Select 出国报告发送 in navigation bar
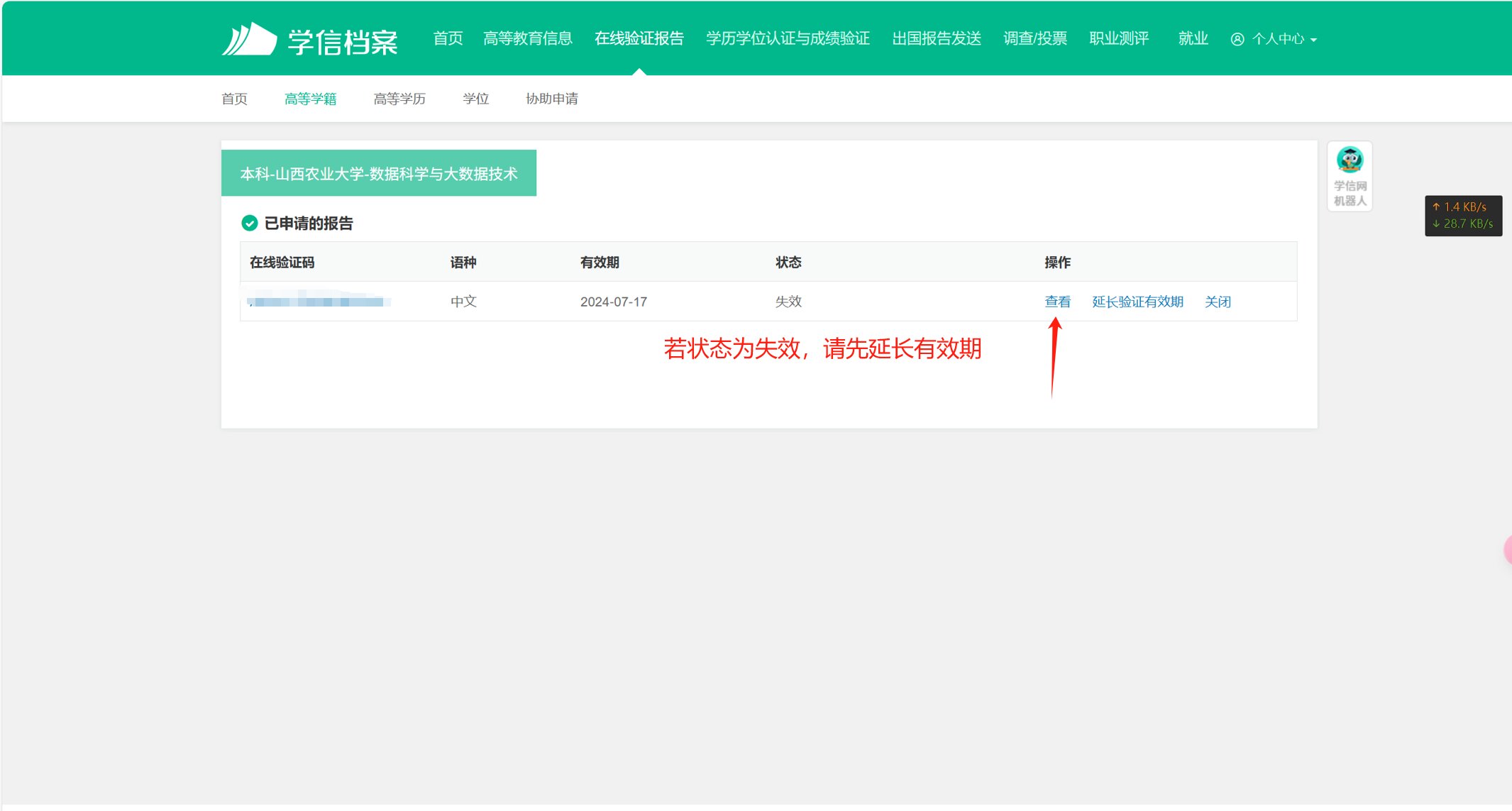The image size is (1512, 811). (x=936, y=38)
